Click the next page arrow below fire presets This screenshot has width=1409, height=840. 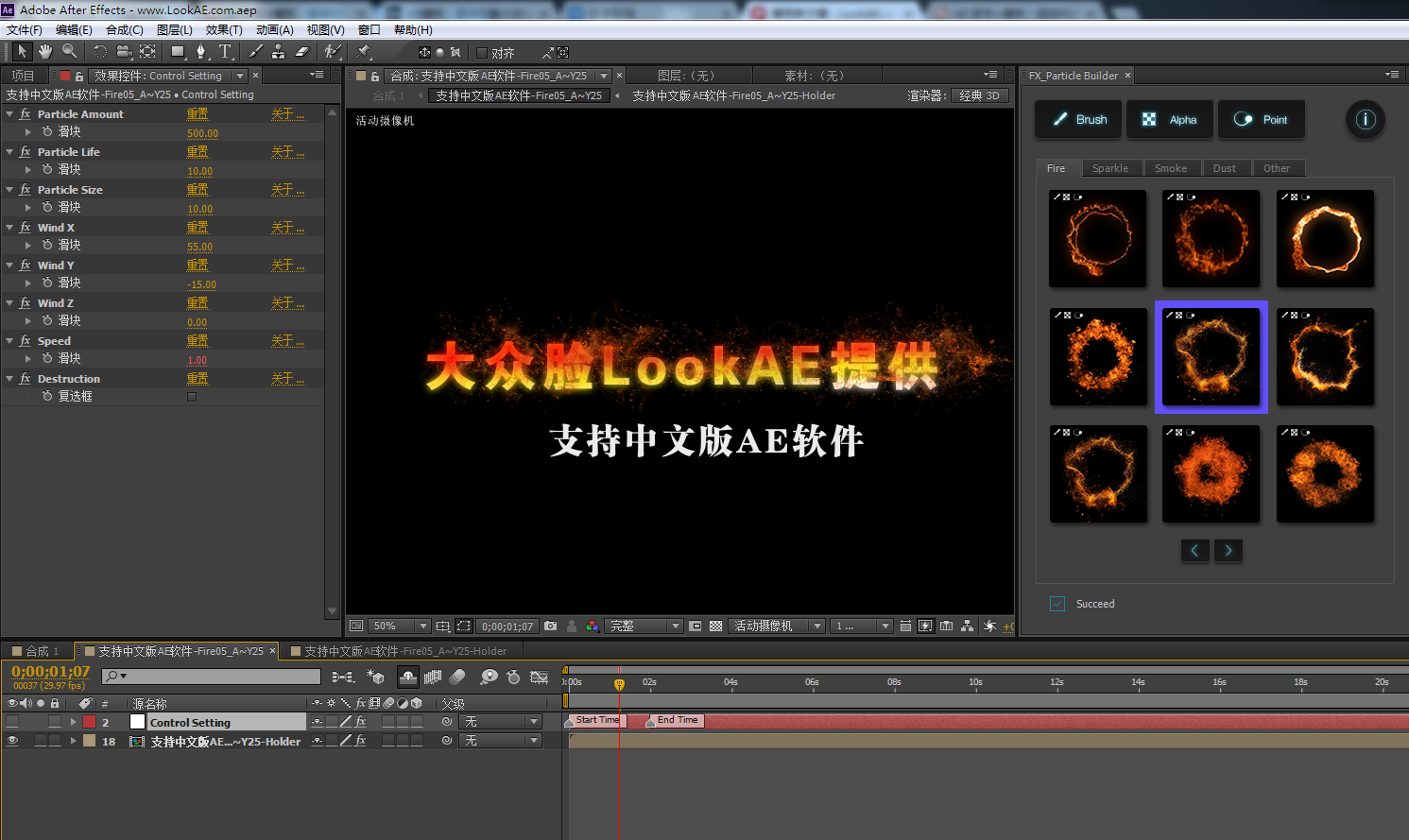pos(1229,550)
